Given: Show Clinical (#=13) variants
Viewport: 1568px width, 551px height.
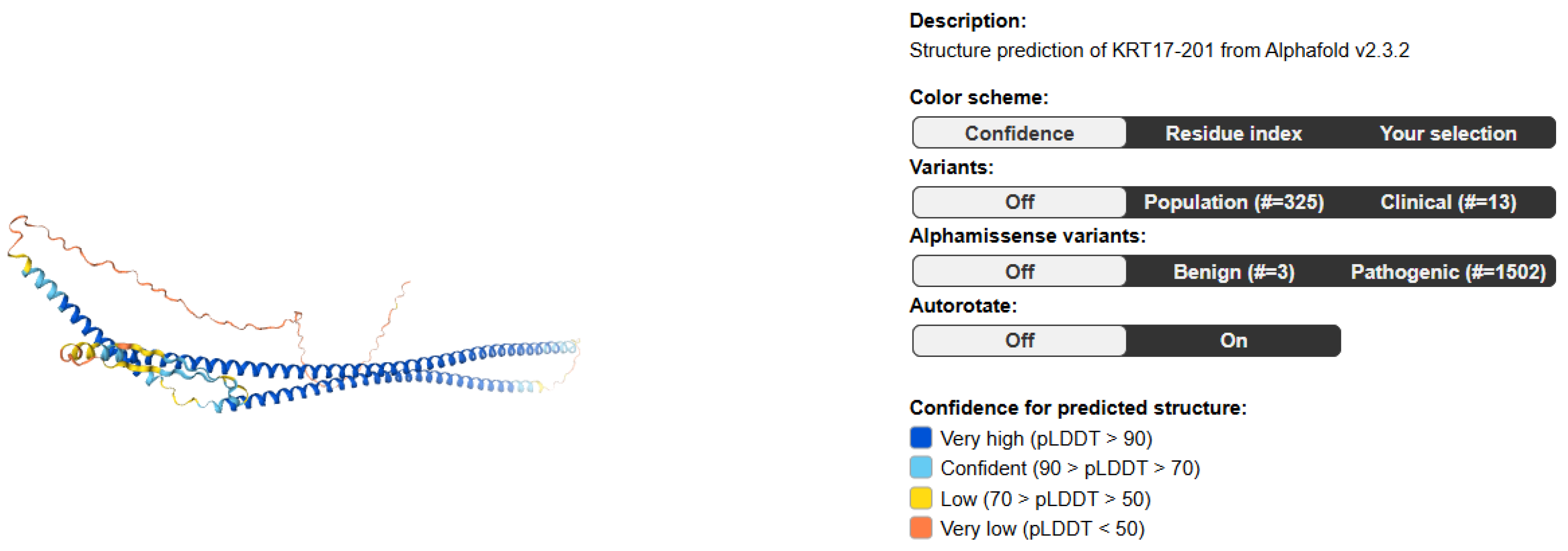Looking at the screenshot, I should 1448,202.
